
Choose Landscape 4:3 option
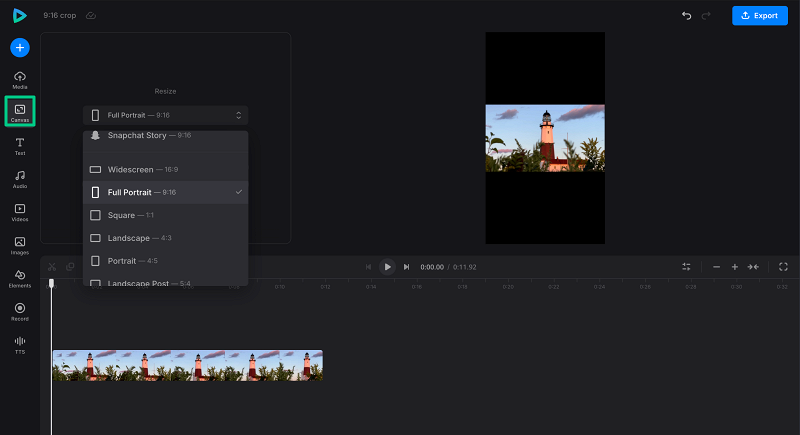pos(165,238)
